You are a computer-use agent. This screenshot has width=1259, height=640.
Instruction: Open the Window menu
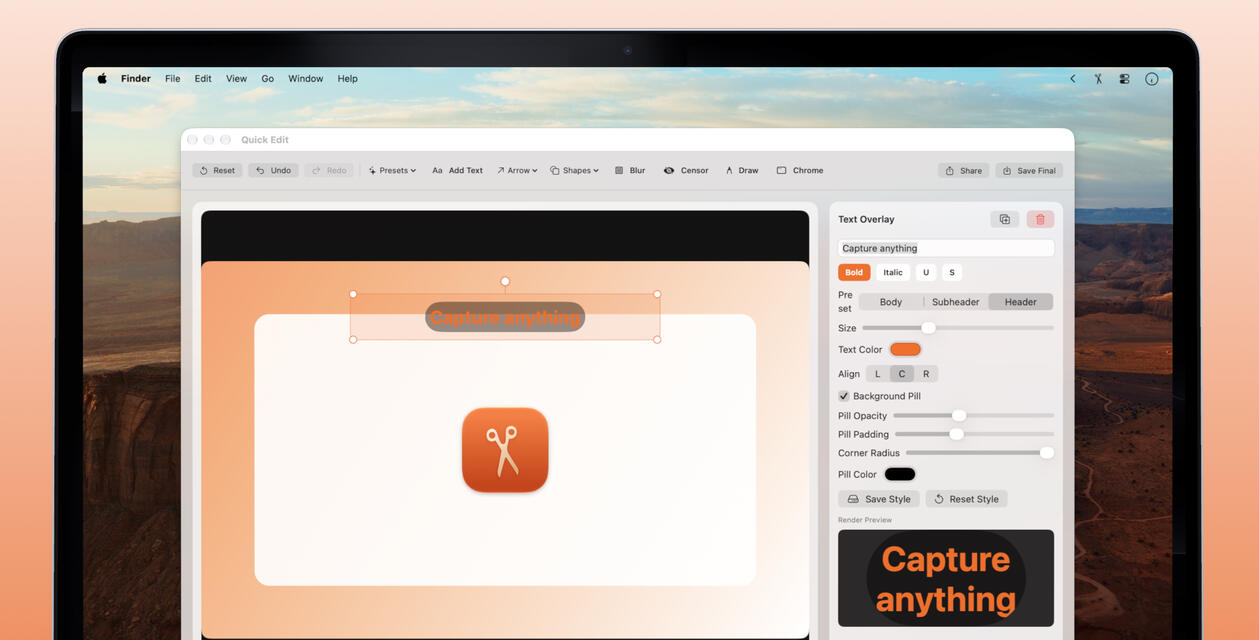click(x=306, y=79)
